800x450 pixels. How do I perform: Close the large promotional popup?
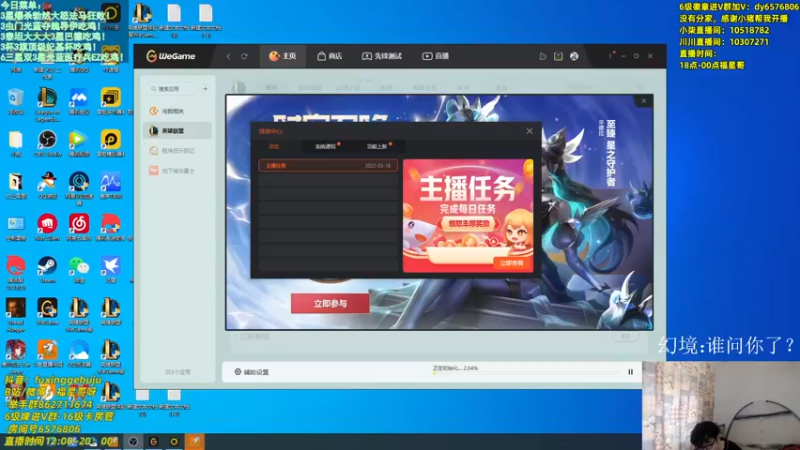(644, 101)
